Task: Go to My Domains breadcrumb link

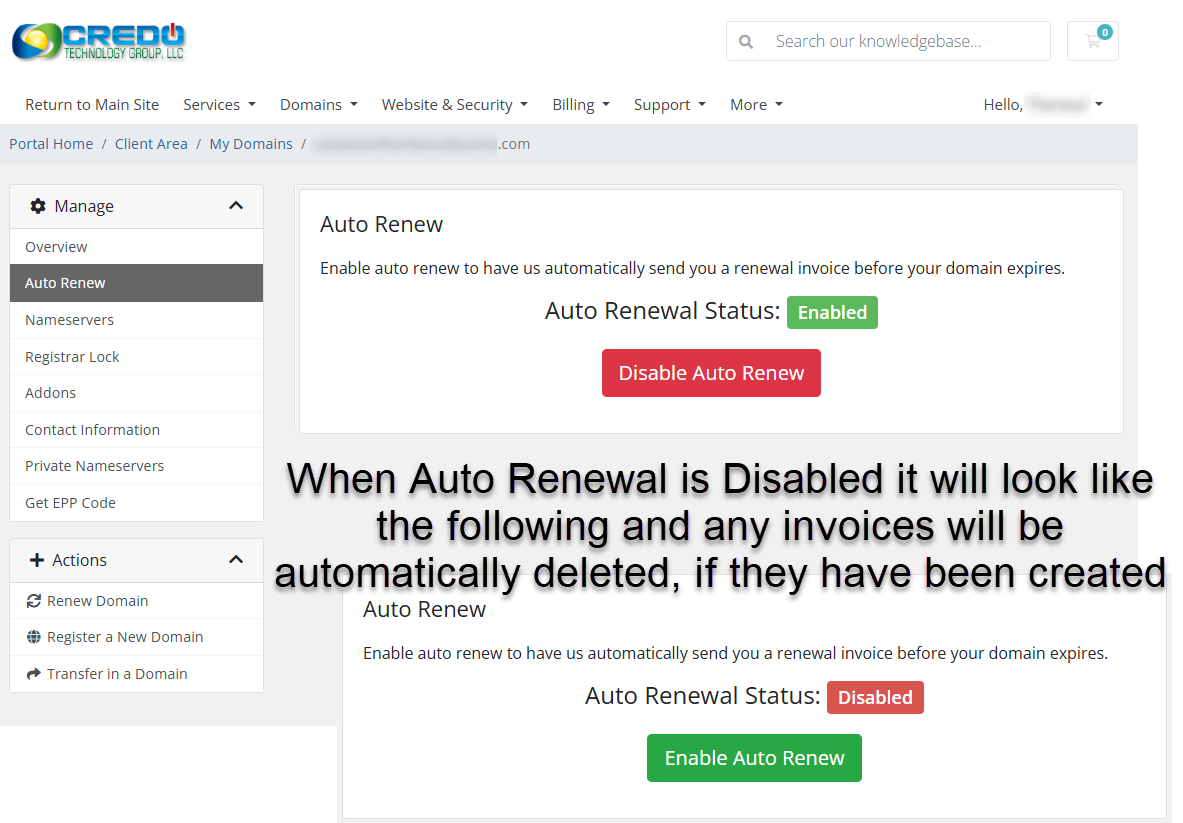Action: click(251, 144)
